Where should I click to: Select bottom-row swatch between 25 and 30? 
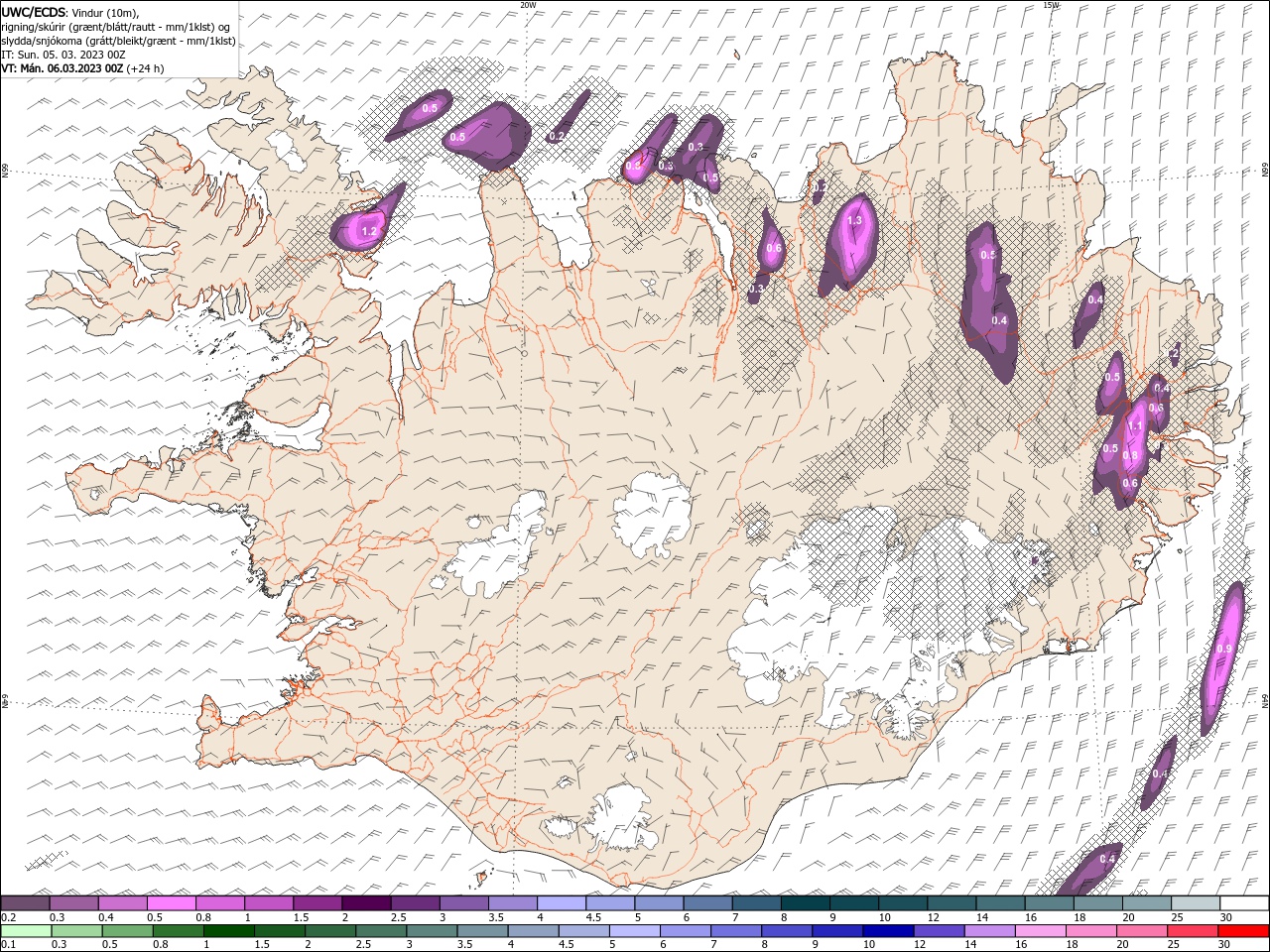[1192, 931]
